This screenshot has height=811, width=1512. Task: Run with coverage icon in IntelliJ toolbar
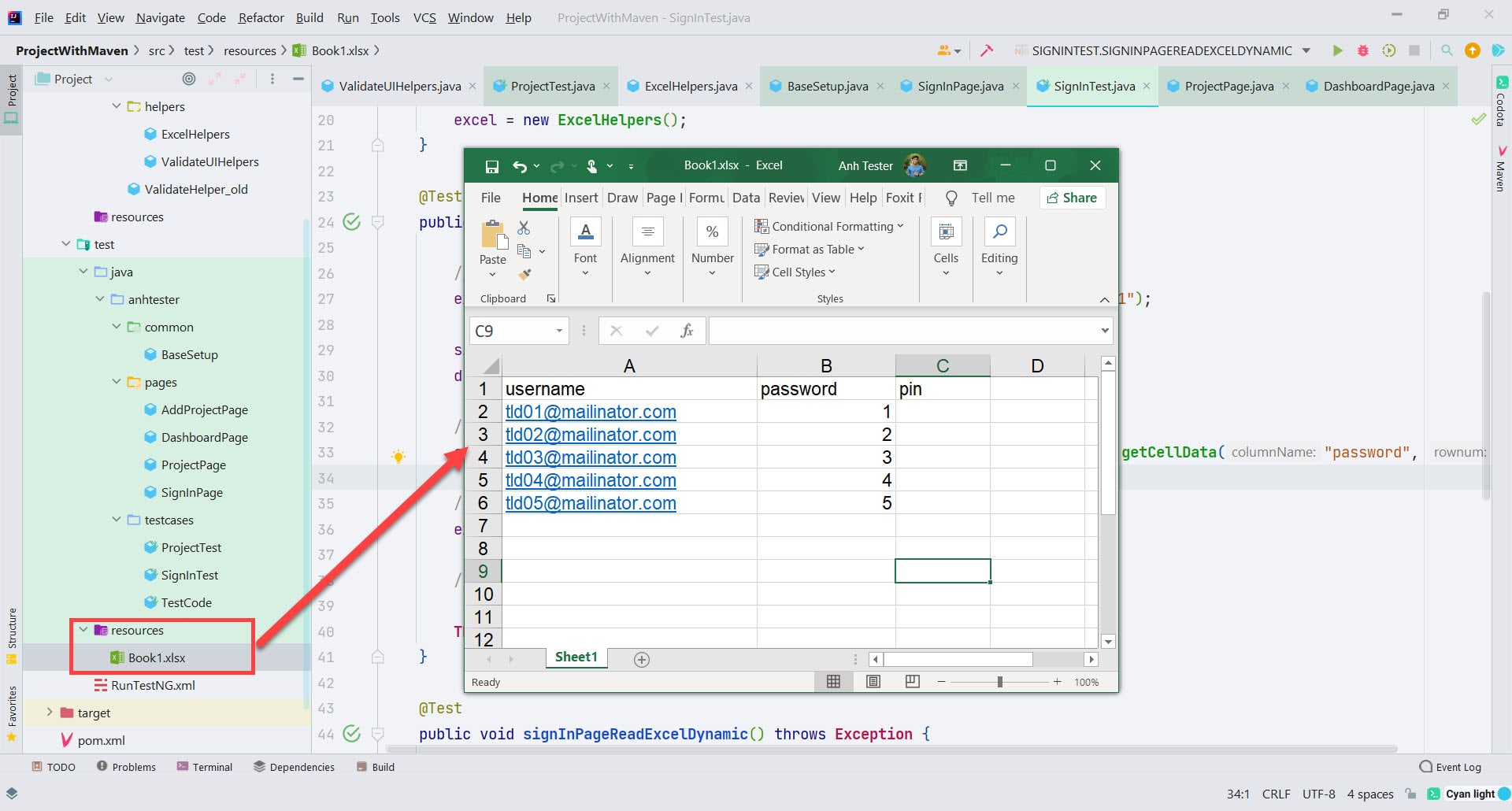1389,50
